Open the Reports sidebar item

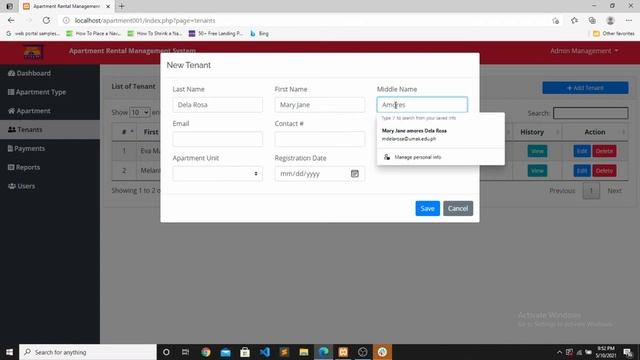click(24, 167)
